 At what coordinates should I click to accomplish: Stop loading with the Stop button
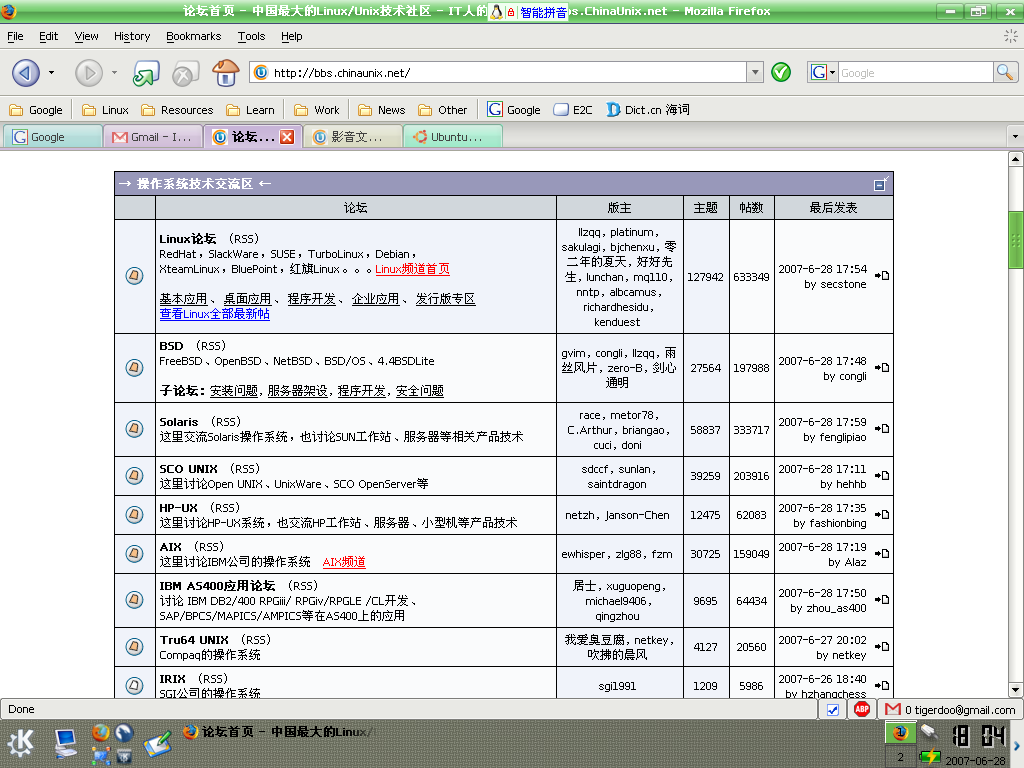coord(185,73)
